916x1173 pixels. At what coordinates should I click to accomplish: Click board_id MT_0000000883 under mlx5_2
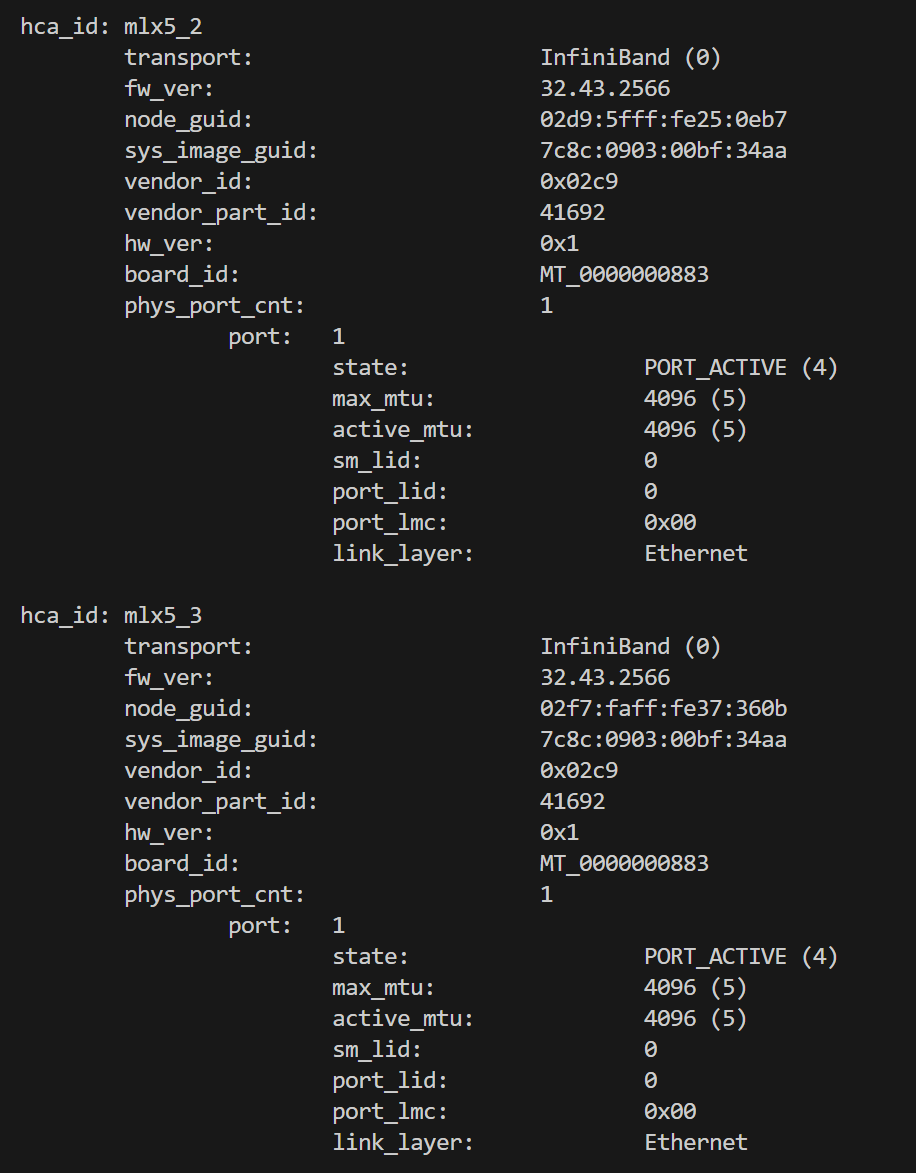pos(624,275)
